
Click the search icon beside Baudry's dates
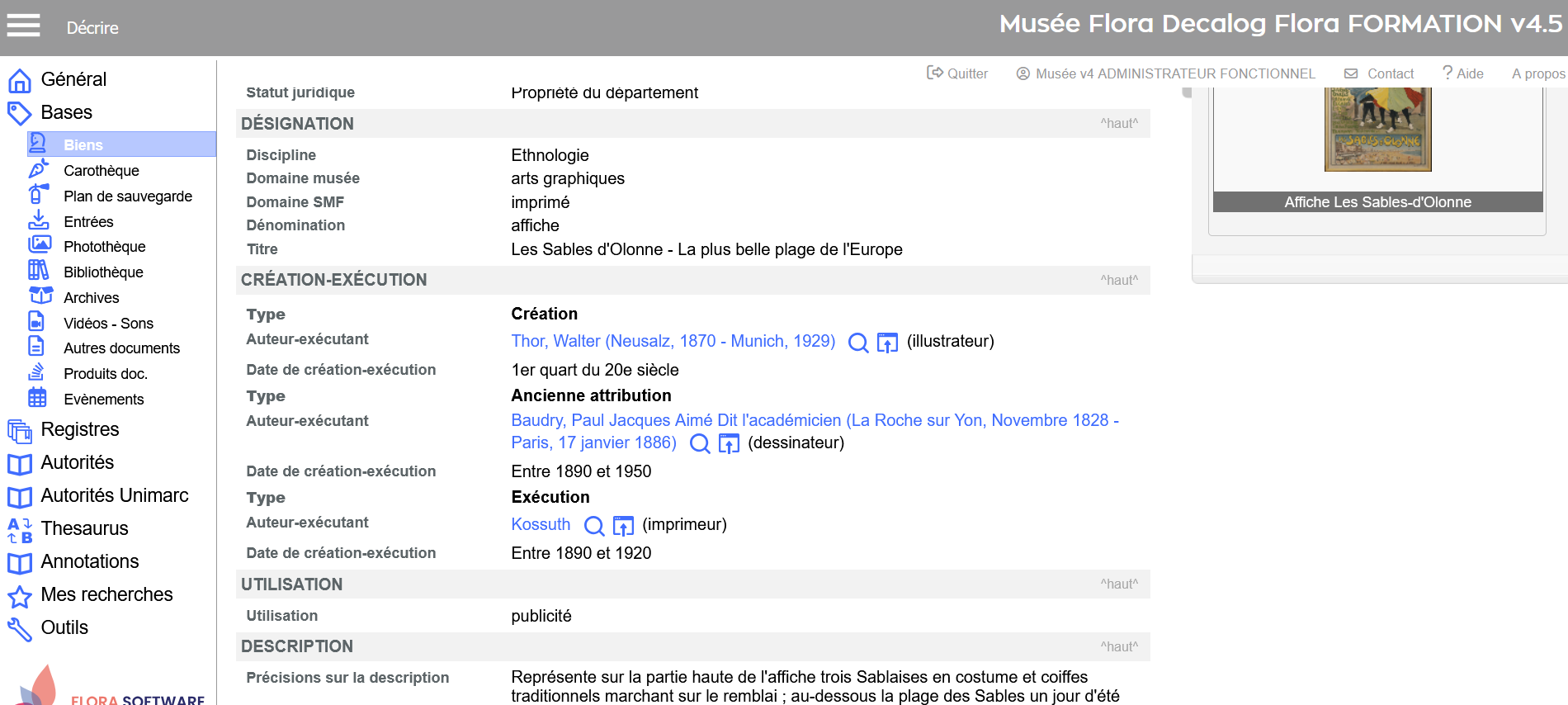700,444
